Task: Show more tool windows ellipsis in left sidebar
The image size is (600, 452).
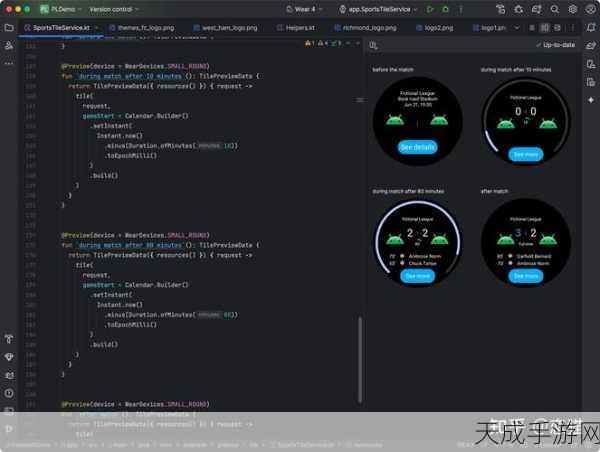Action: [9, 64]
